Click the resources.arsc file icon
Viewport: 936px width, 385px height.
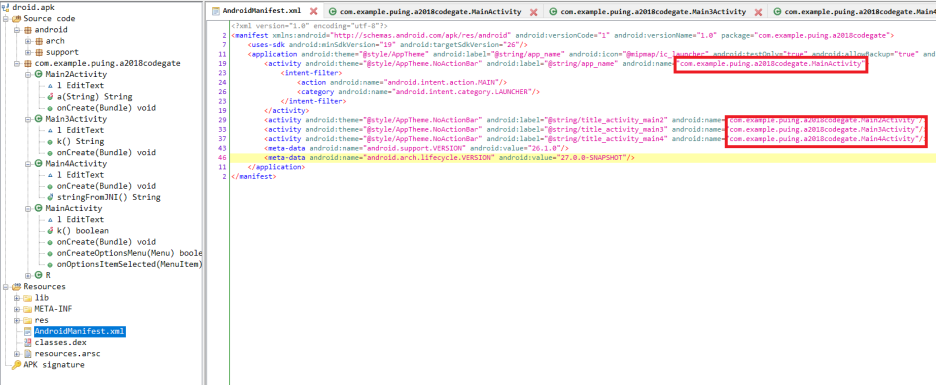28,353
